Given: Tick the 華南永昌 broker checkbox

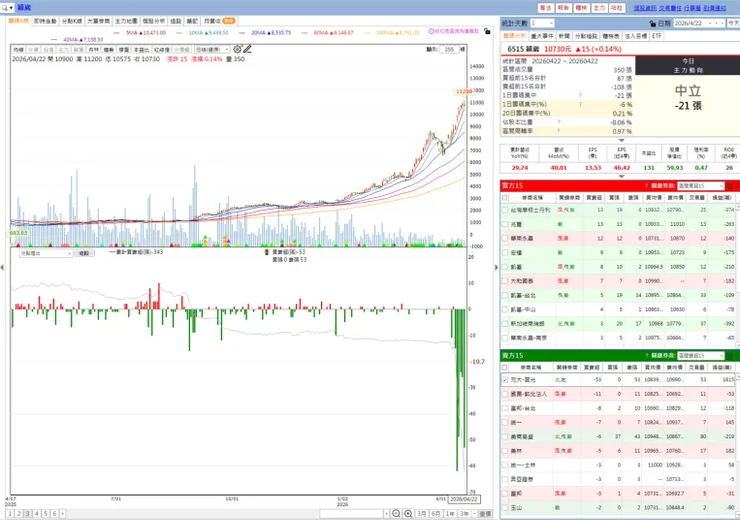Looking at the screenshot, I should [505, 238].
